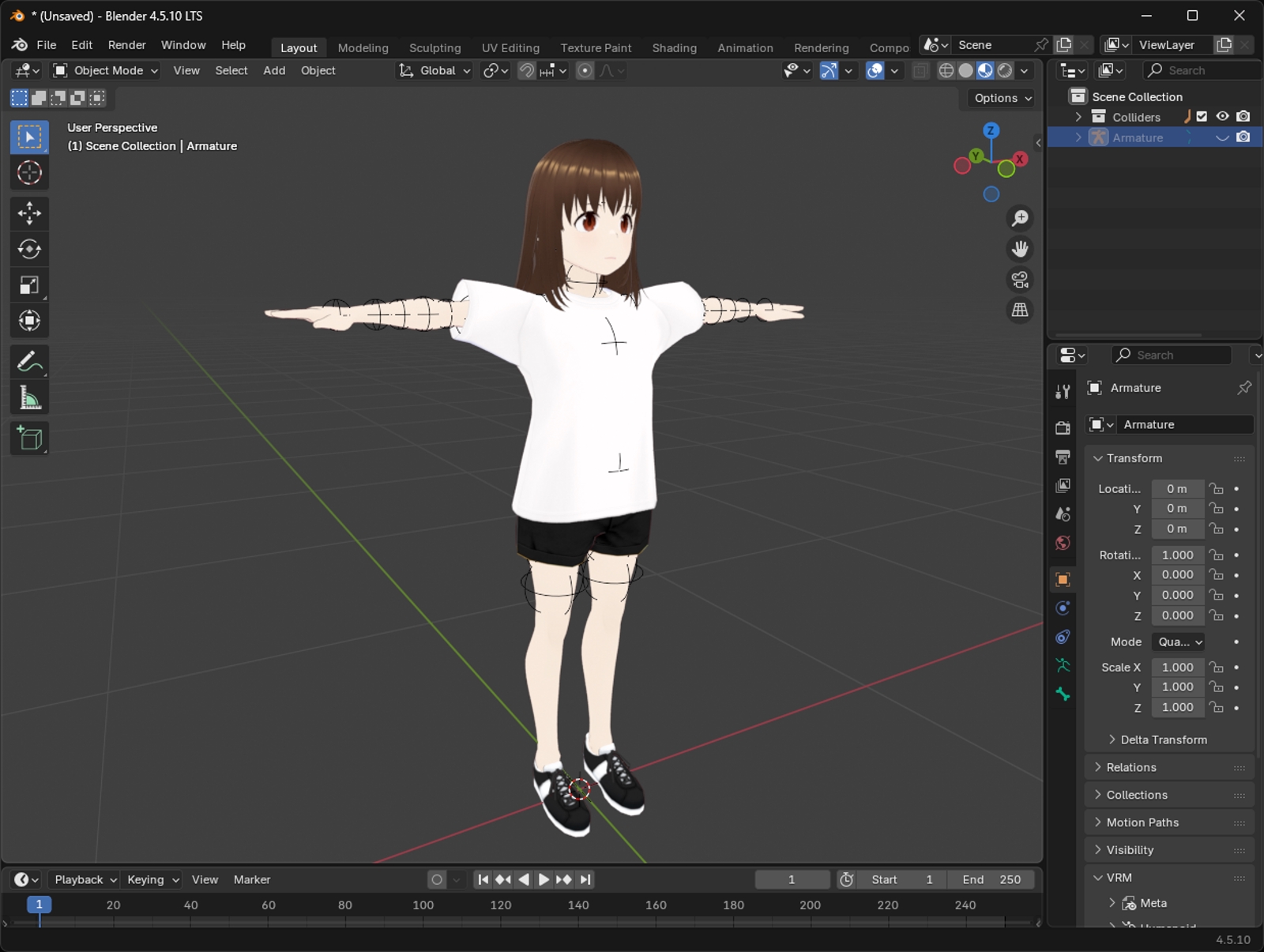Viewport: 1264px width, 952px height.
Task: Click the pan view hand icon
Action: 1020,249
